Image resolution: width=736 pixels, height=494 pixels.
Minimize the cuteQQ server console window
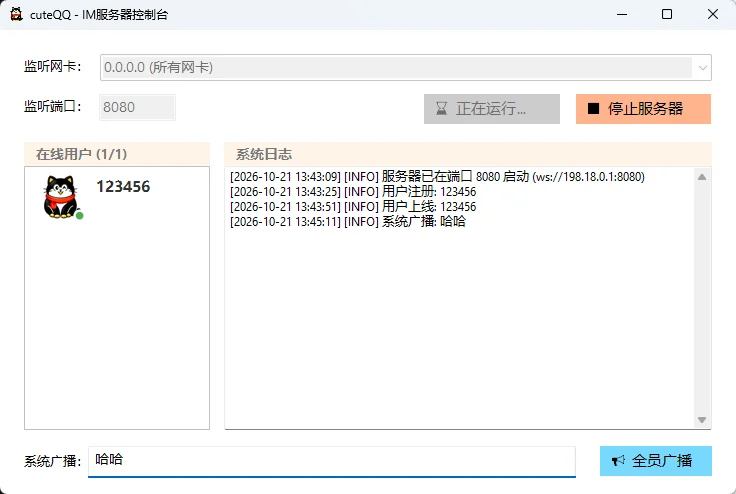622,14
